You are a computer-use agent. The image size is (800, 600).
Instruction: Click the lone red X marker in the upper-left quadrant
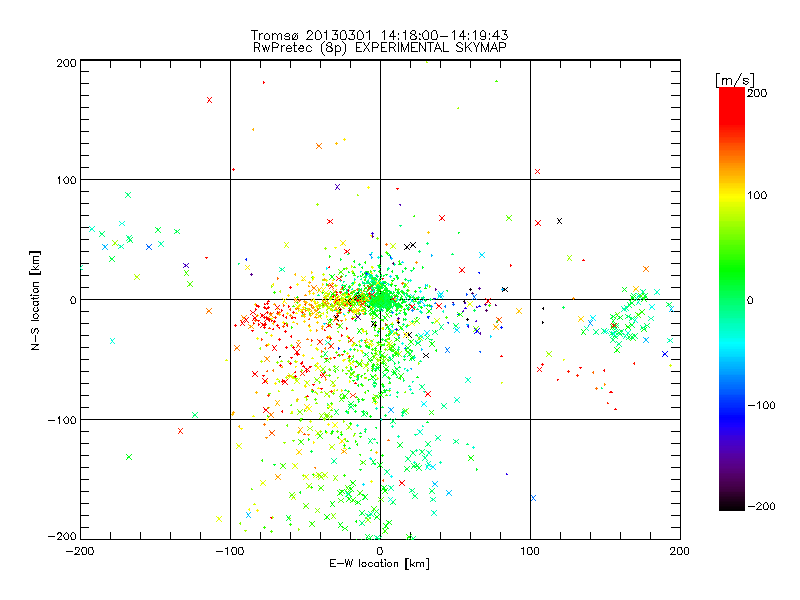click(x=209, y=100)
